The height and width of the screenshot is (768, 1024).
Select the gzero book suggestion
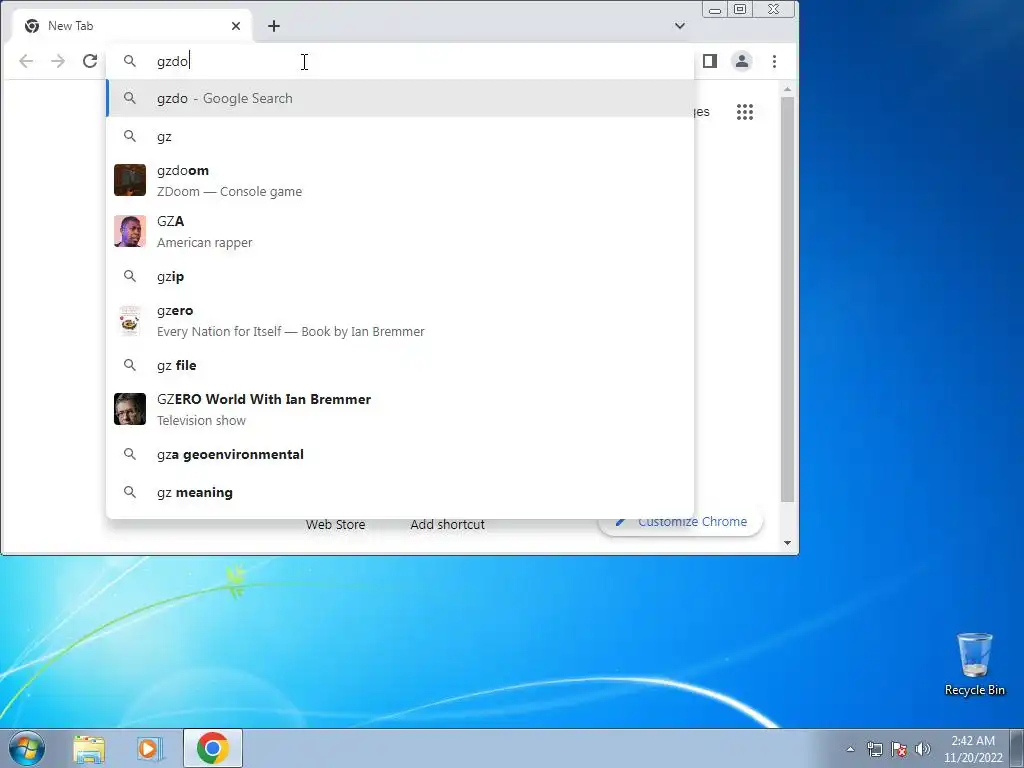point(400,321)
